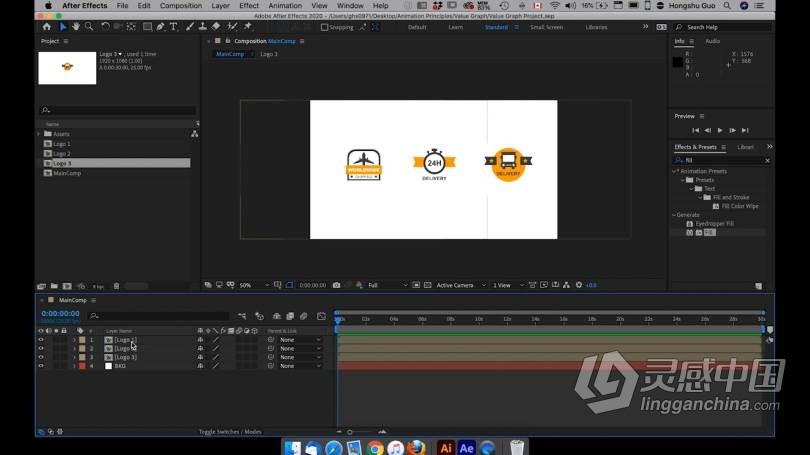Open Google Chrome from the Dock
This screenshot has width=810, height=455.
click(x=376, y=448)
